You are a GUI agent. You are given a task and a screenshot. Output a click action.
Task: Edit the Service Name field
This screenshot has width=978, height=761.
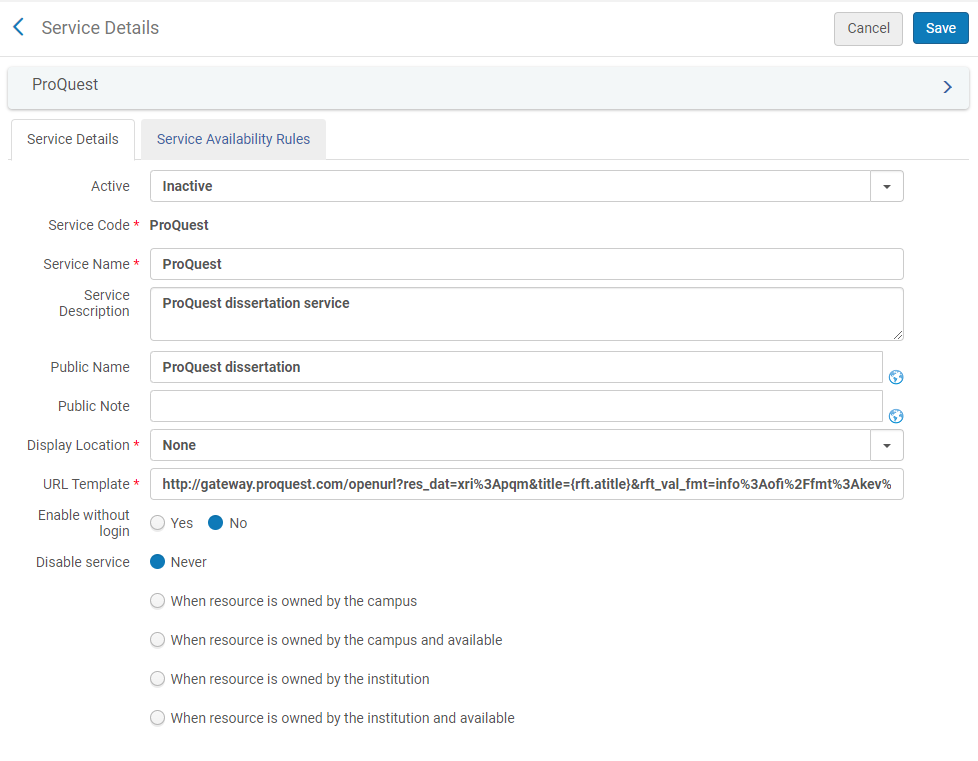point(526,264)
